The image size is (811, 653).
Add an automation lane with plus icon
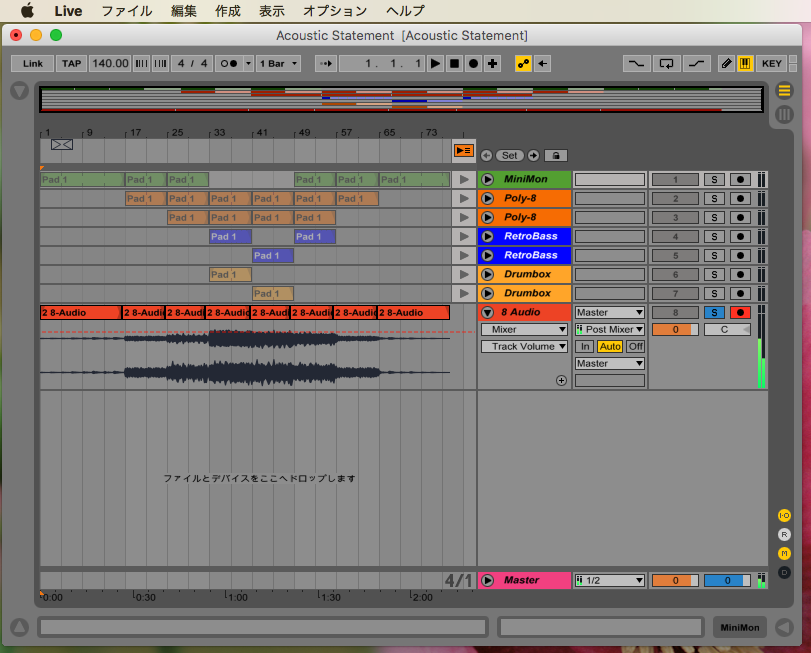click(x=561, y=381)
